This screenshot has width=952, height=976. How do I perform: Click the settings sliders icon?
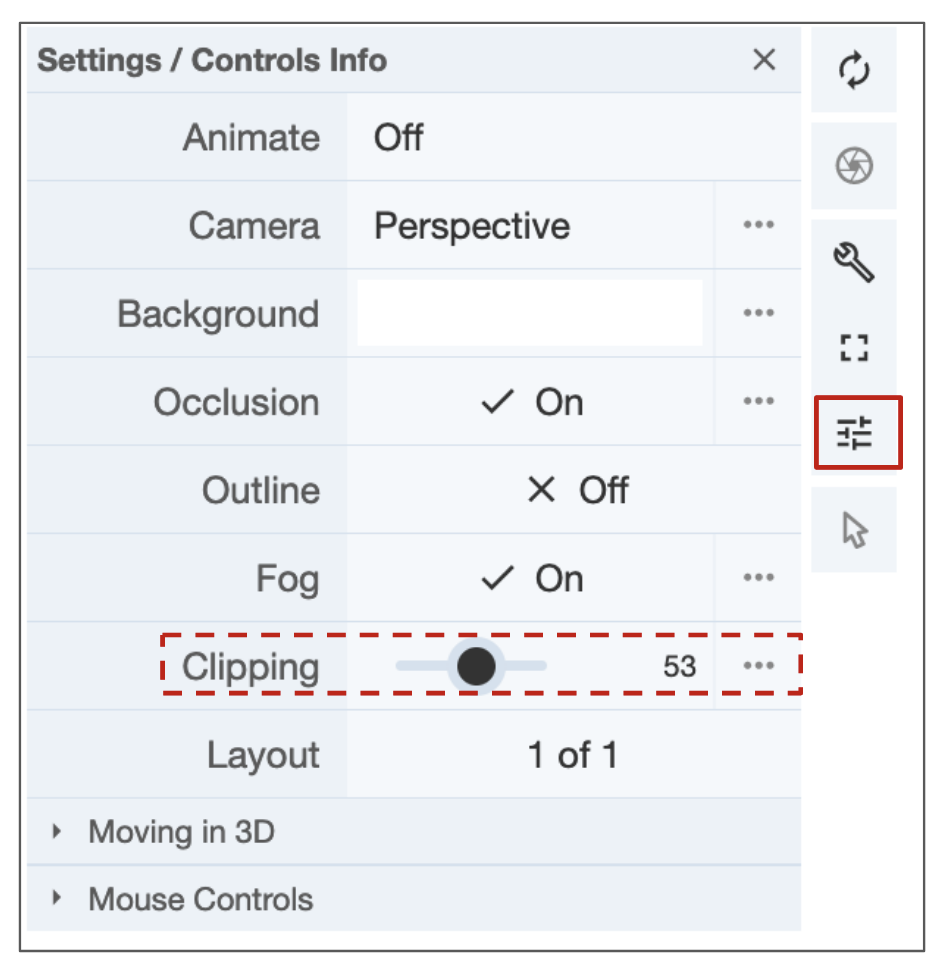coord(855,433)
